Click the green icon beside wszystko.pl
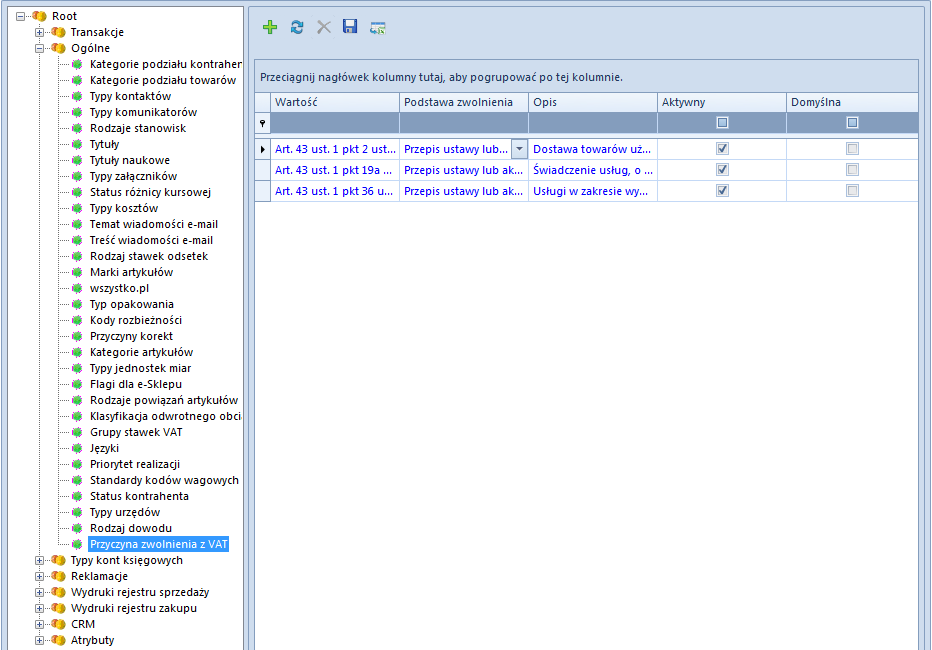 coord(77,288)
